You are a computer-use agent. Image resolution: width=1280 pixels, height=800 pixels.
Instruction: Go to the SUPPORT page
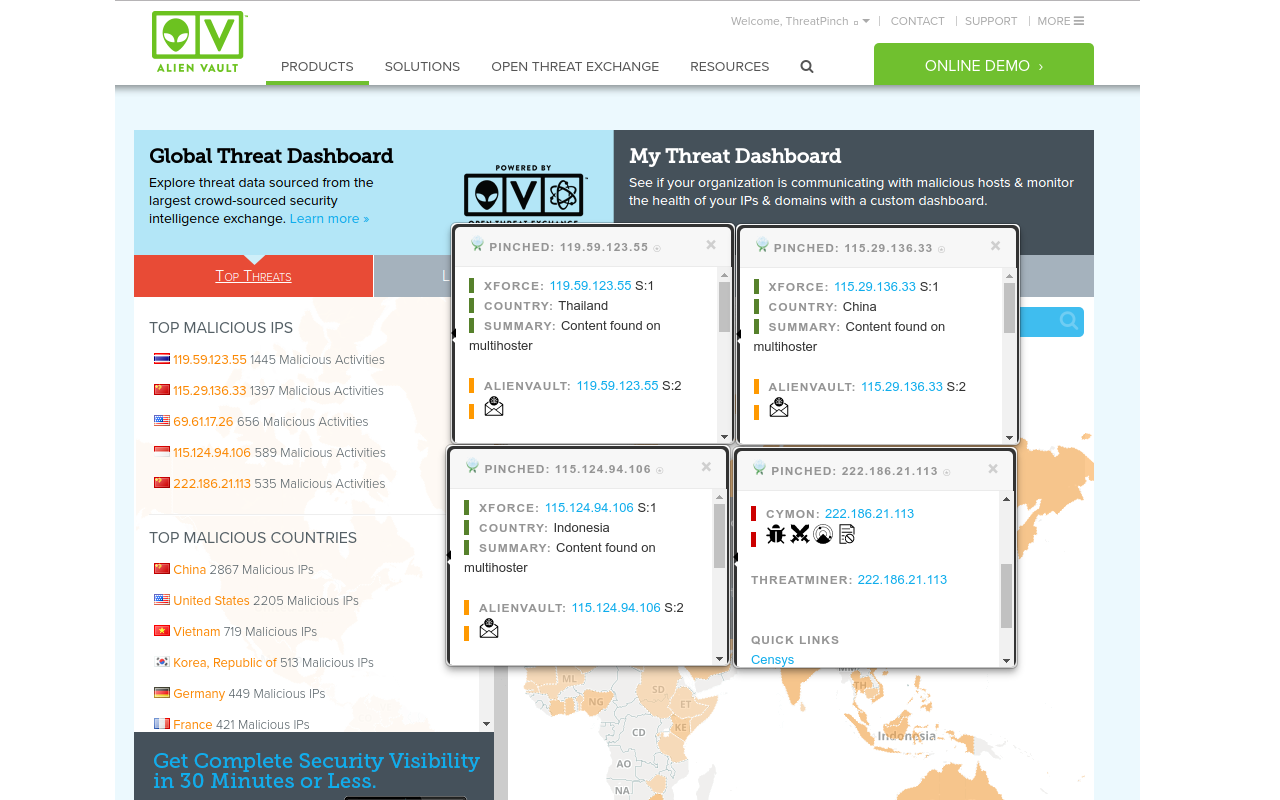[x=991, y=21]
